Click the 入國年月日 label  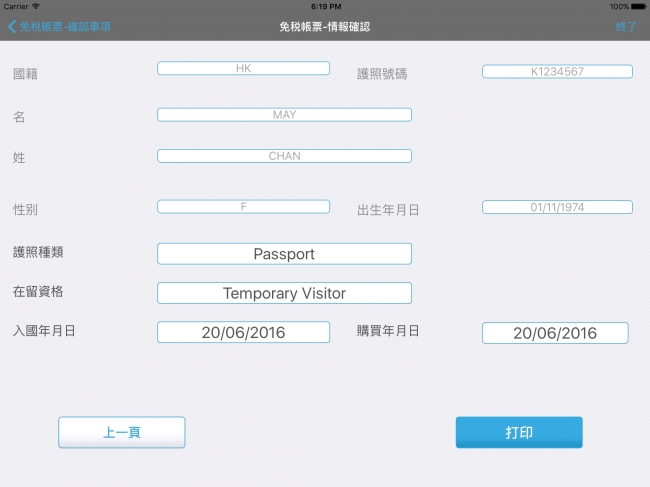[44, 331]
